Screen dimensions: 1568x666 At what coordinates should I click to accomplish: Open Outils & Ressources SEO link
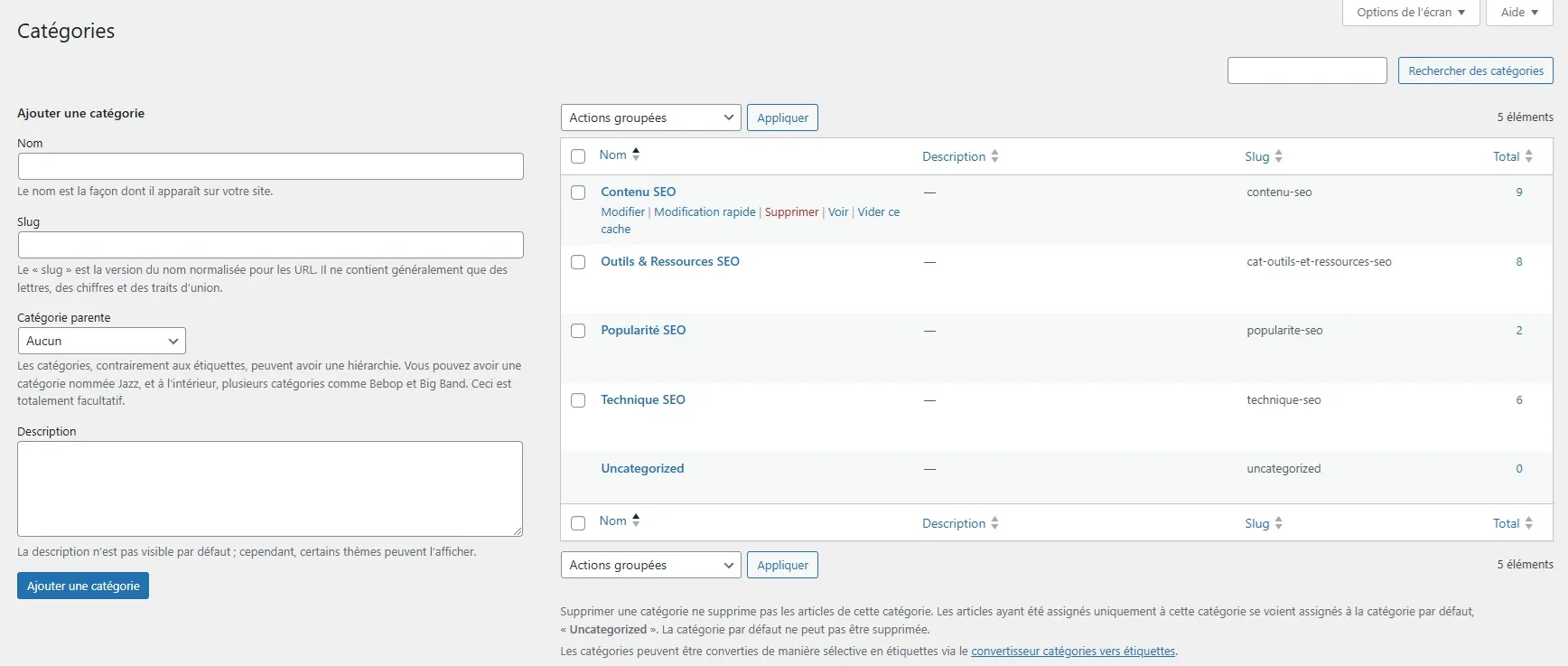pos(670,261)
